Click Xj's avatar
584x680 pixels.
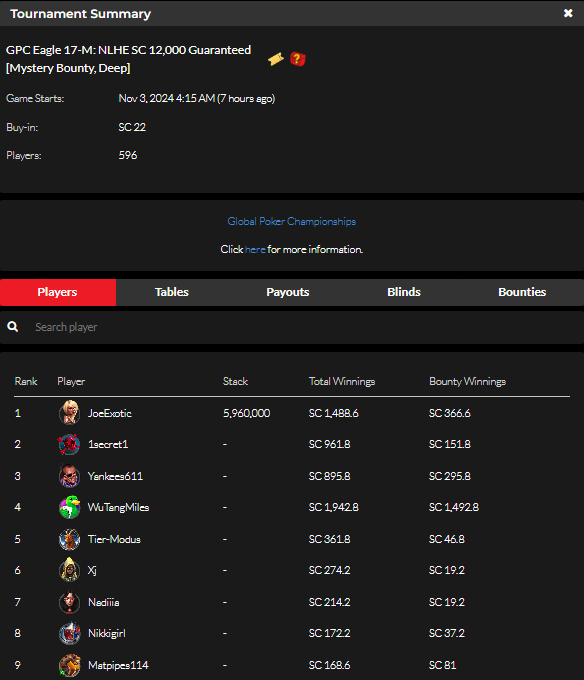point(69,570)
